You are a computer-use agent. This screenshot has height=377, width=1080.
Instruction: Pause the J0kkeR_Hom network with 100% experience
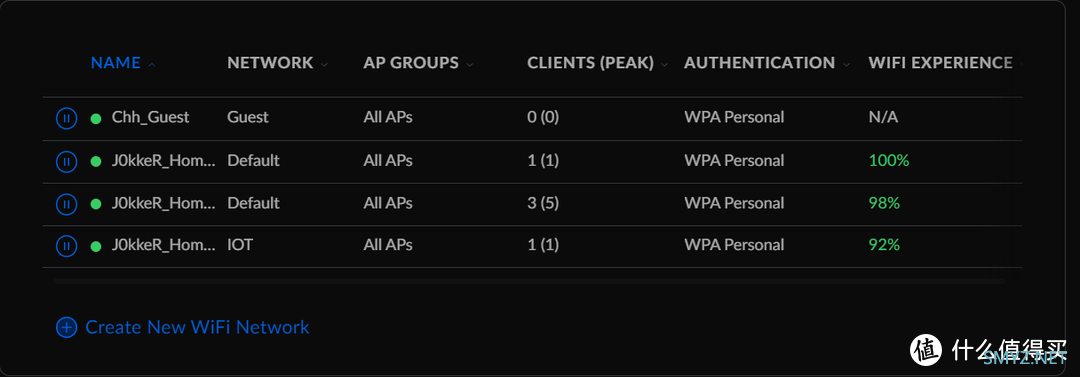coord(65,161)
